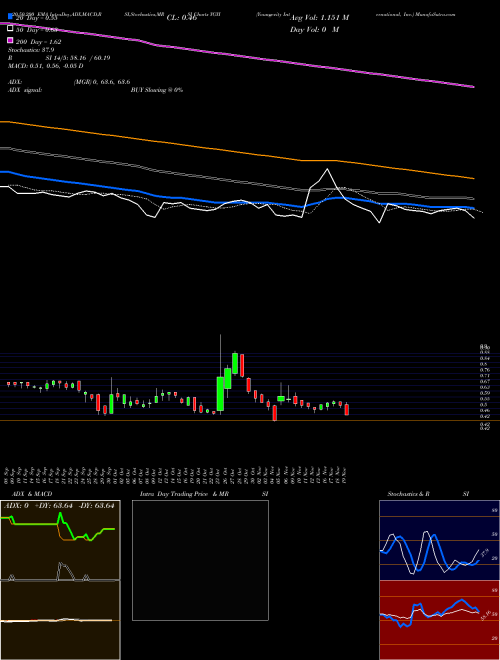Click 'Intra Day Trading Price & MR' title
The width and height of the screenshot is (500, 660).
[184, 494]
